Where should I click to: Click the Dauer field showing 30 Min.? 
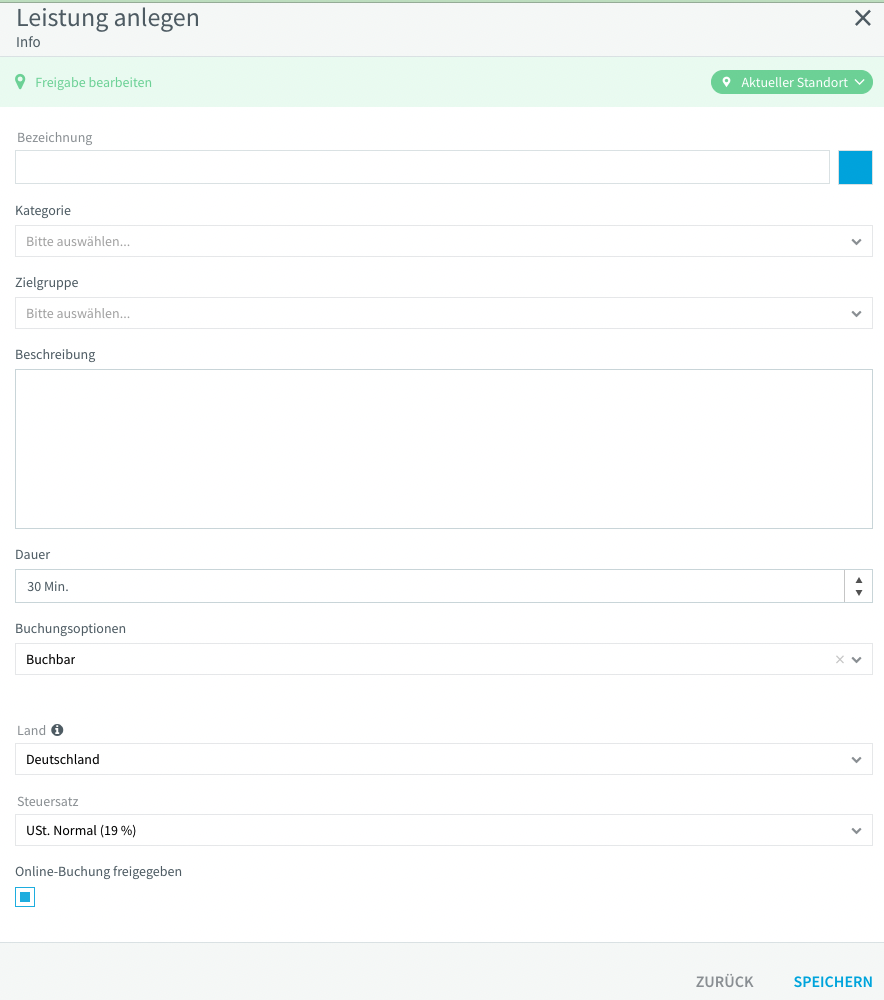point(430,586)
